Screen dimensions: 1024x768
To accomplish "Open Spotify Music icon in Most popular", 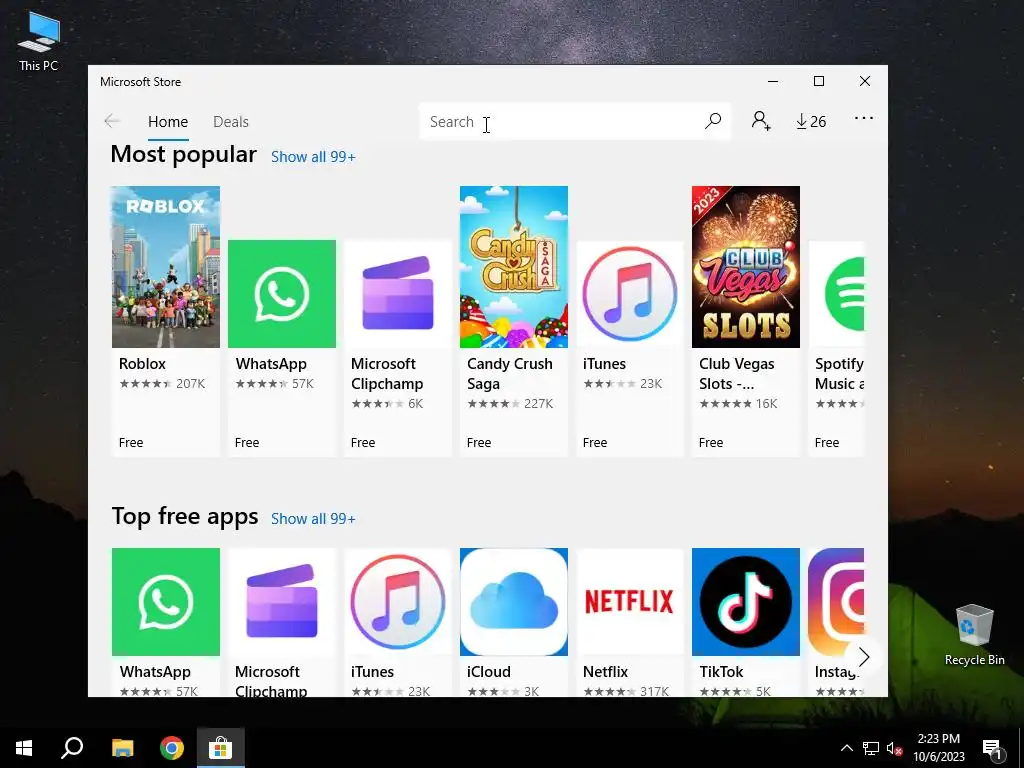I will (837, 294).
